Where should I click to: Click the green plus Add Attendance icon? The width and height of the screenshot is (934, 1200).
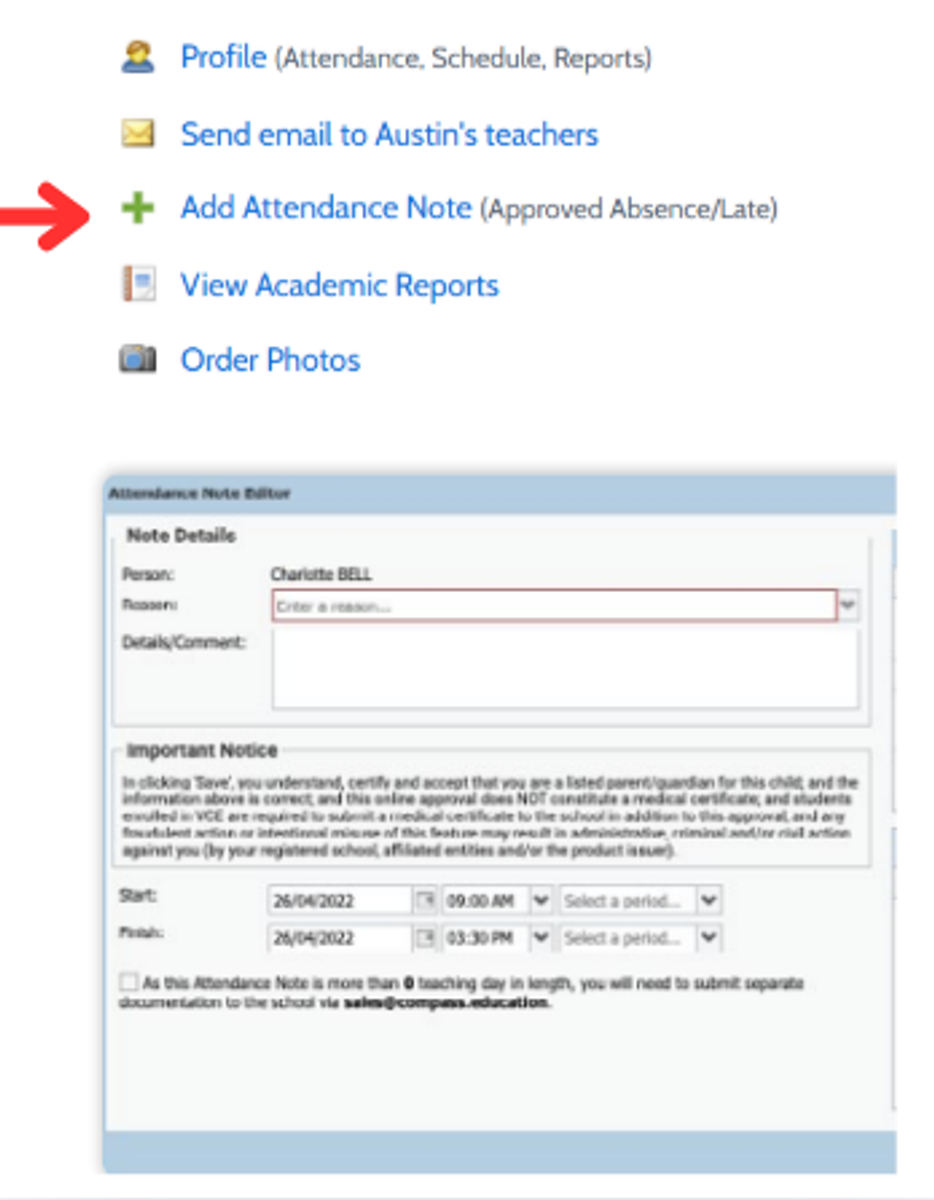click(137, 209)
